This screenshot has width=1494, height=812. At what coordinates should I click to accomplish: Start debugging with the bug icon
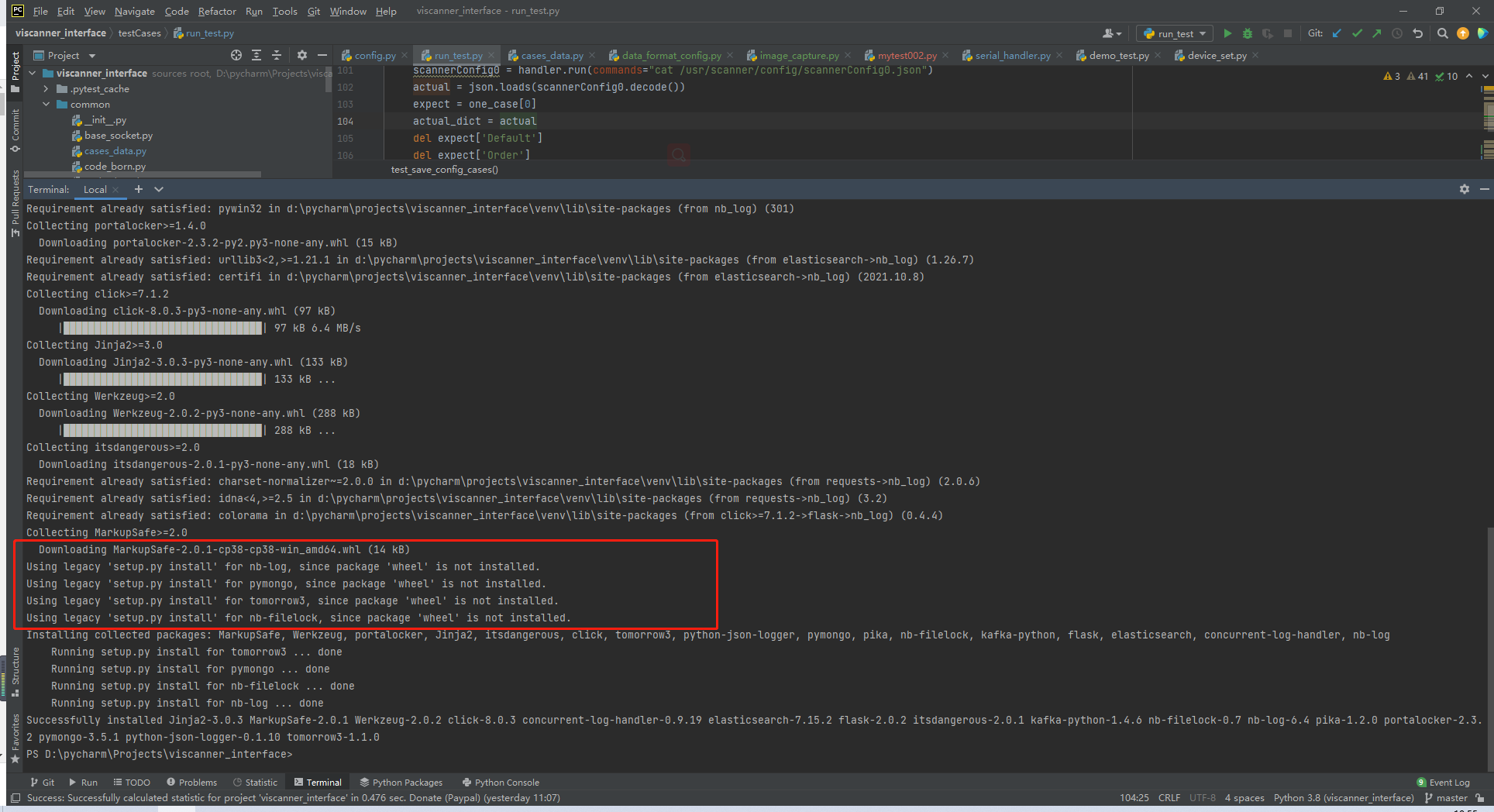pos(1247,33)
